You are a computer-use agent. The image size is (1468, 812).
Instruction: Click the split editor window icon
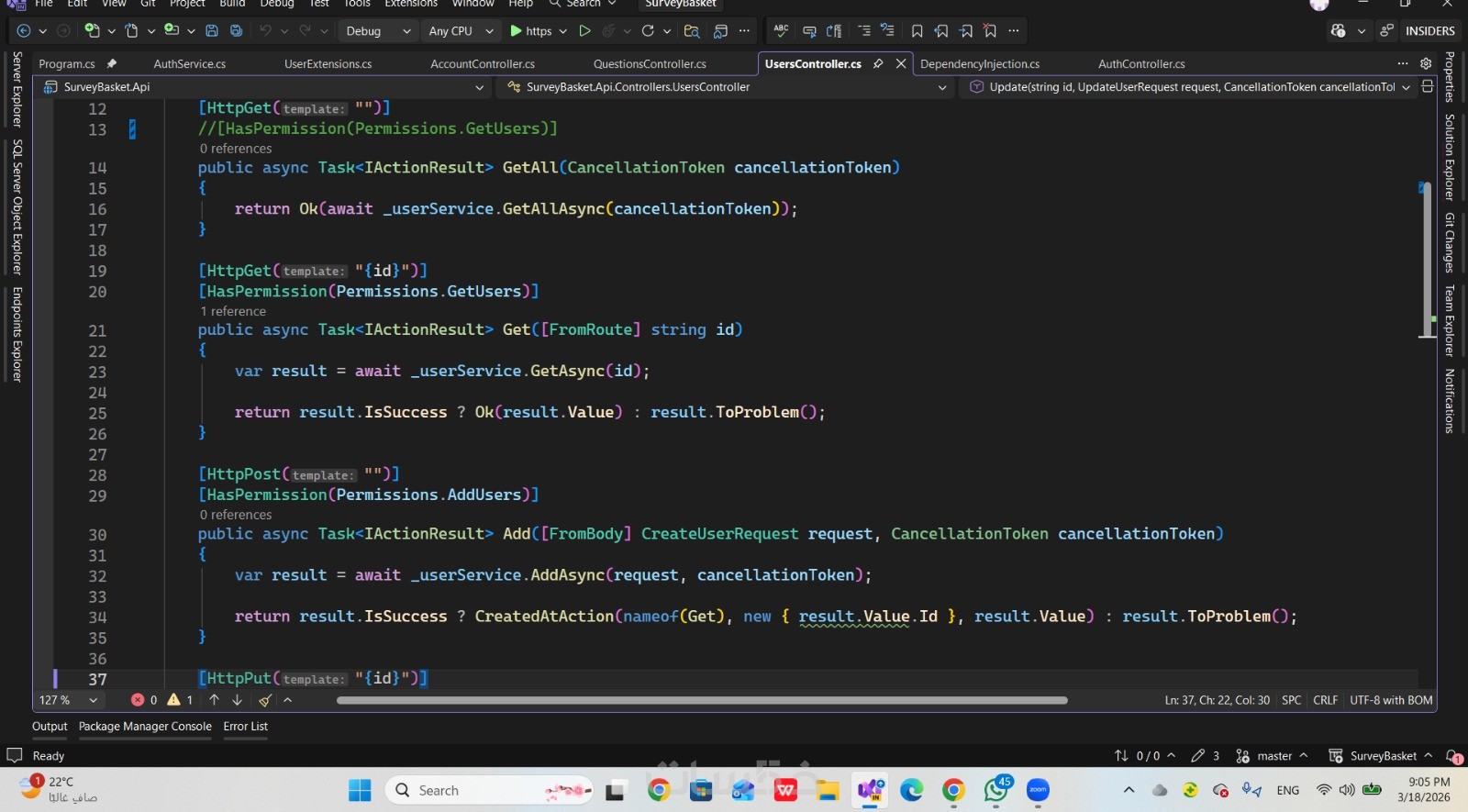(x=1428, y=86)
